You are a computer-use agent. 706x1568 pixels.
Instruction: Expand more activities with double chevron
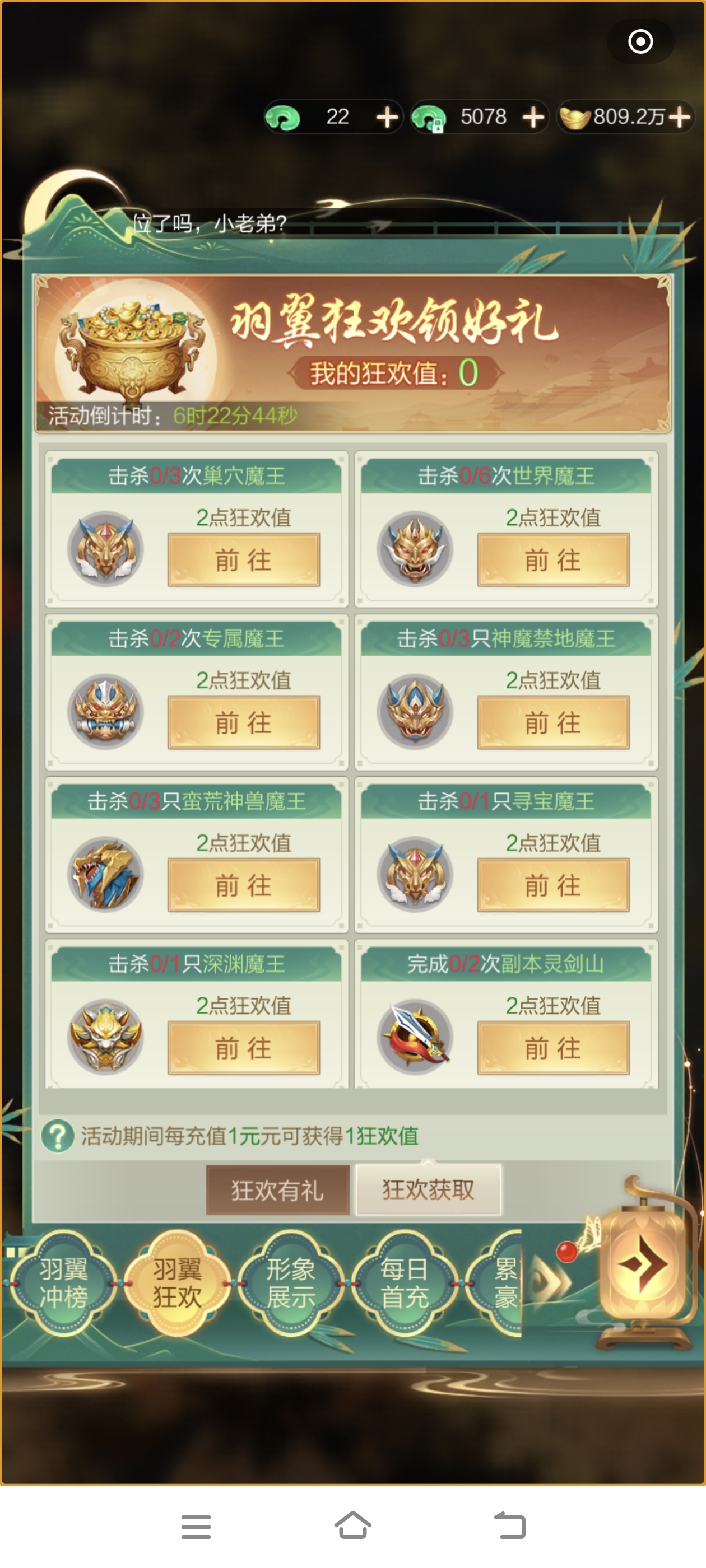[x=551, y=1282]
